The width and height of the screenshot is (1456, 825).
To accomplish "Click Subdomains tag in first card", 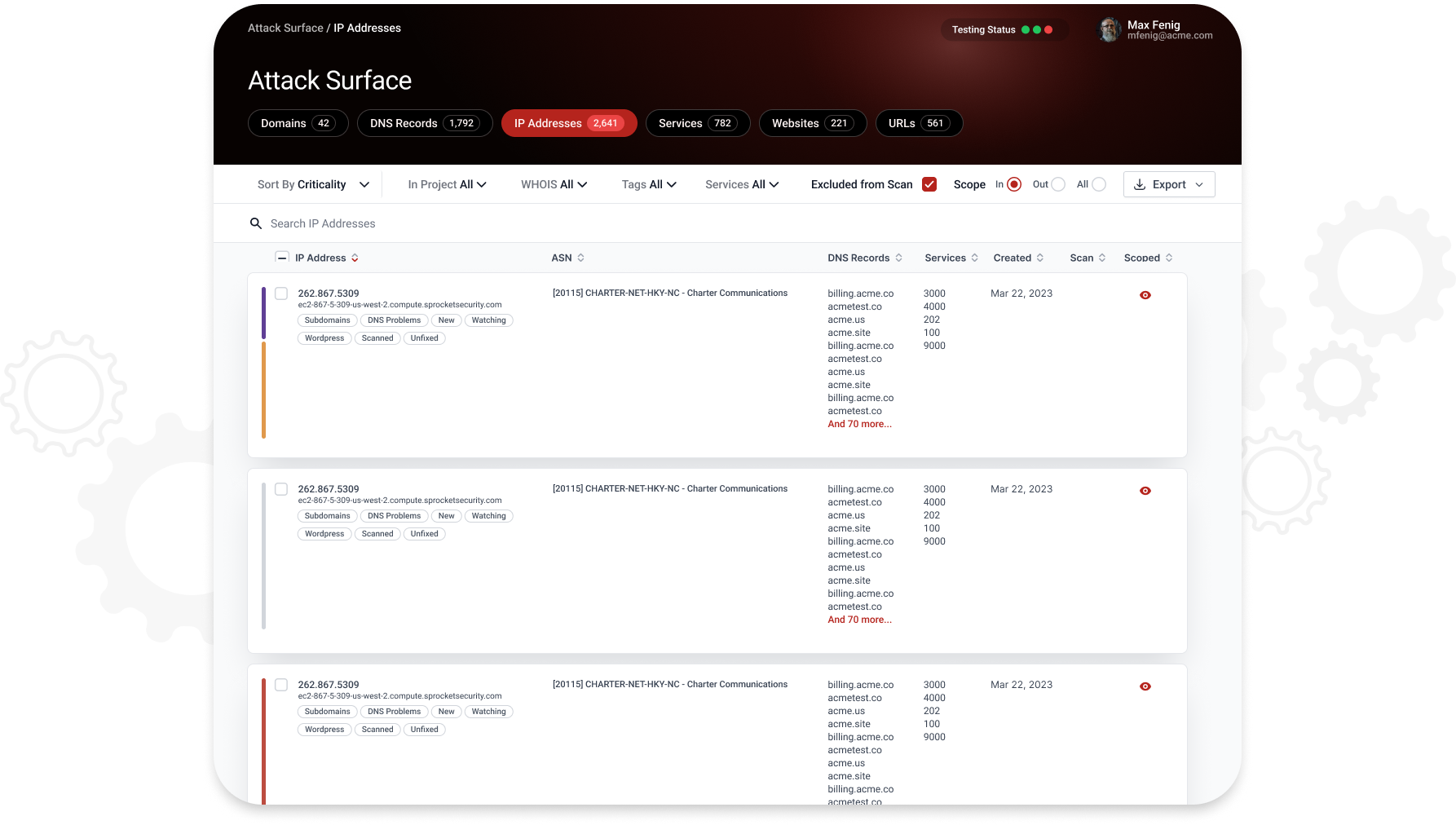I will pyautogui.click(x=328, y=320).
